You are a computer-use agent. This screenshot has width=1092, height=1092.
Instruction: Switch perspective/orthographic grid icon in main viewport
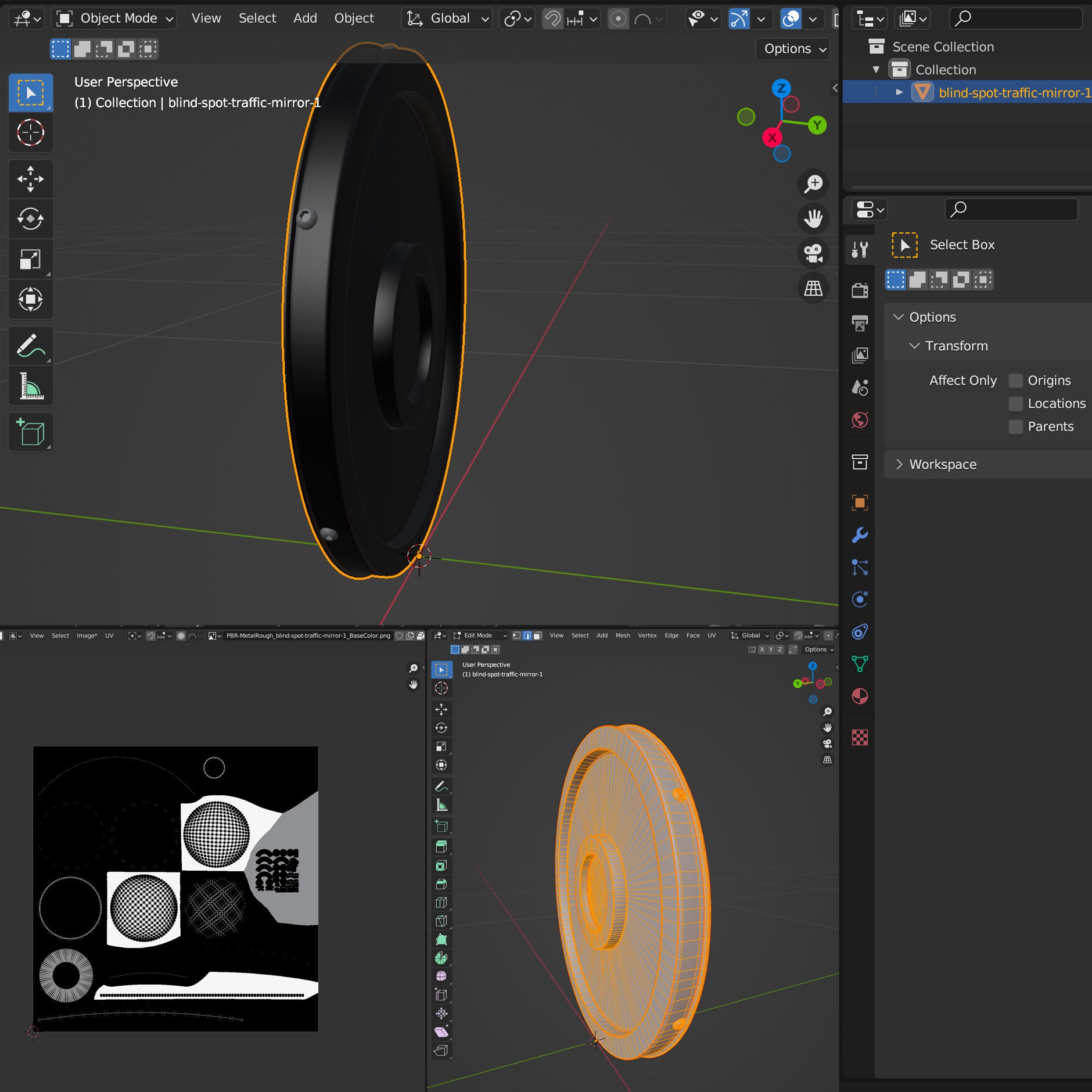[x=813, y=288]
